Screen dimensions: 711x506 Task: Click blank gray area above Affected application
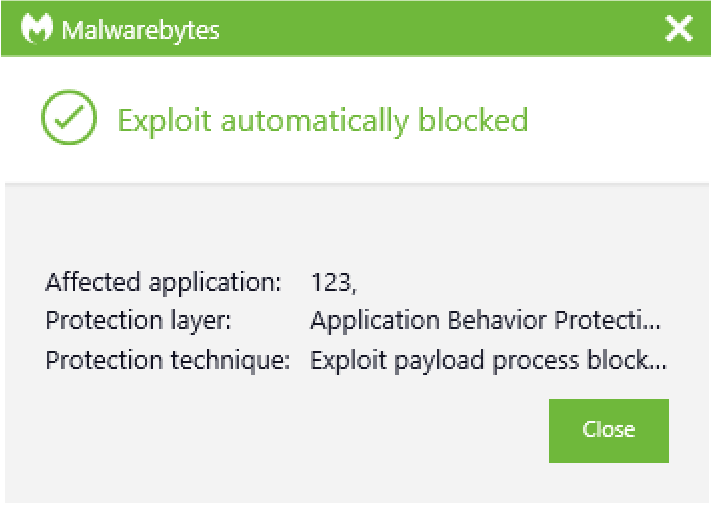tap(300, 225)
